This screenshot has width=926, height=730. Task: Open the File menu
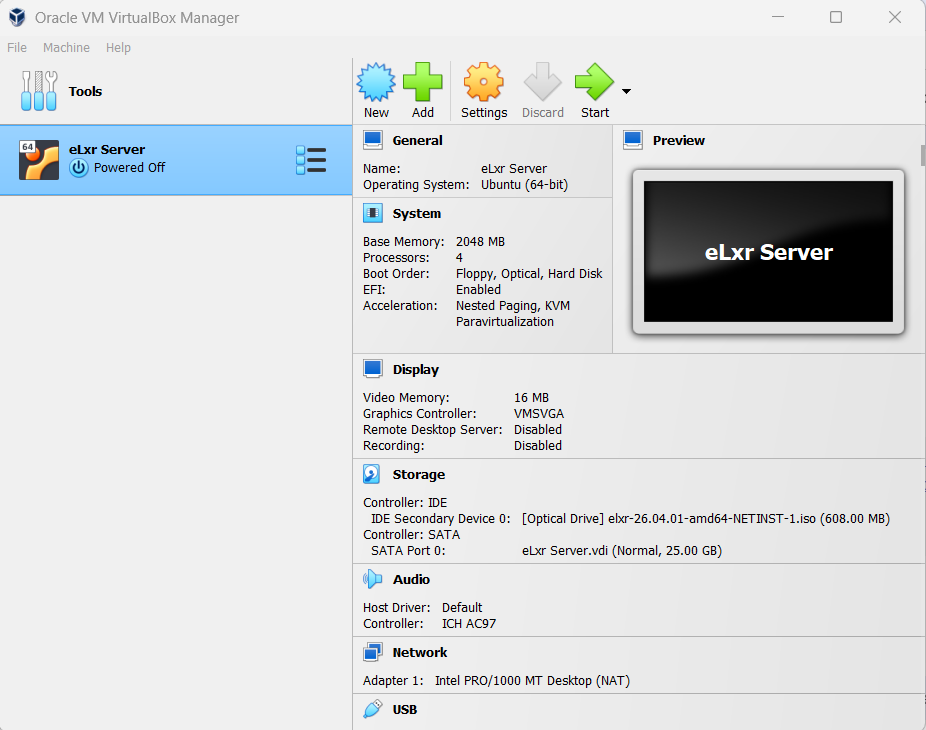tap(16, 47)
